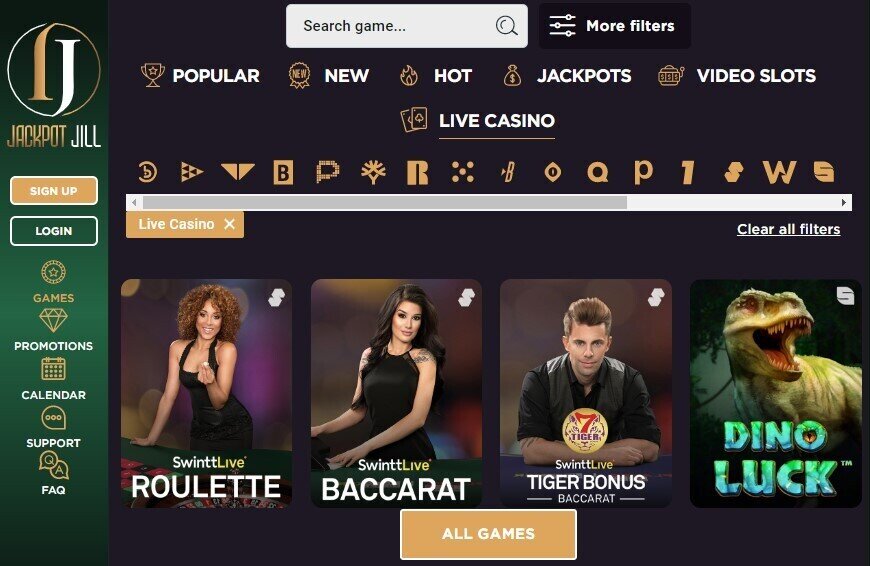Select the Q provider icon

[598, 173]
